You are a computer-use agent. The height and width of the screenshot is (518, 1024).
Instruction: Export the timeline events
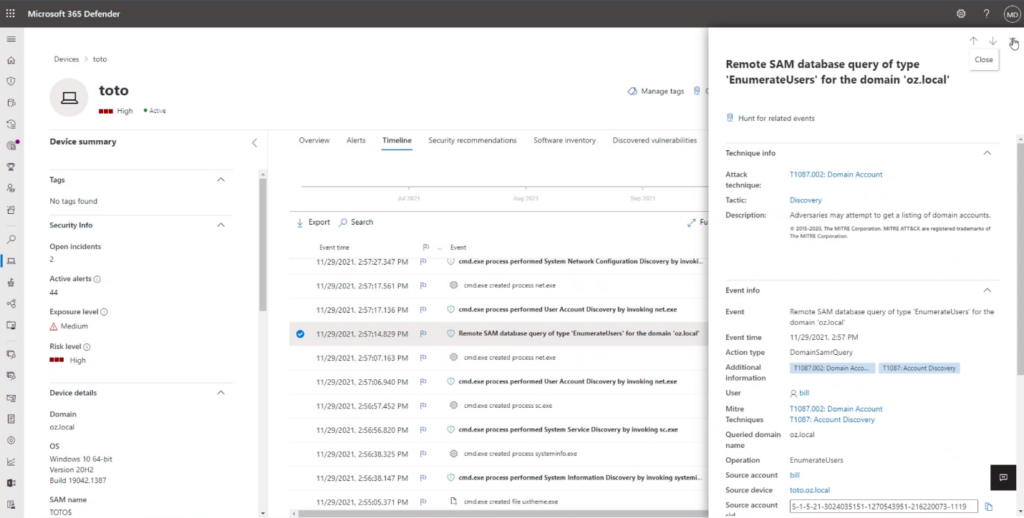coord(313,222)
